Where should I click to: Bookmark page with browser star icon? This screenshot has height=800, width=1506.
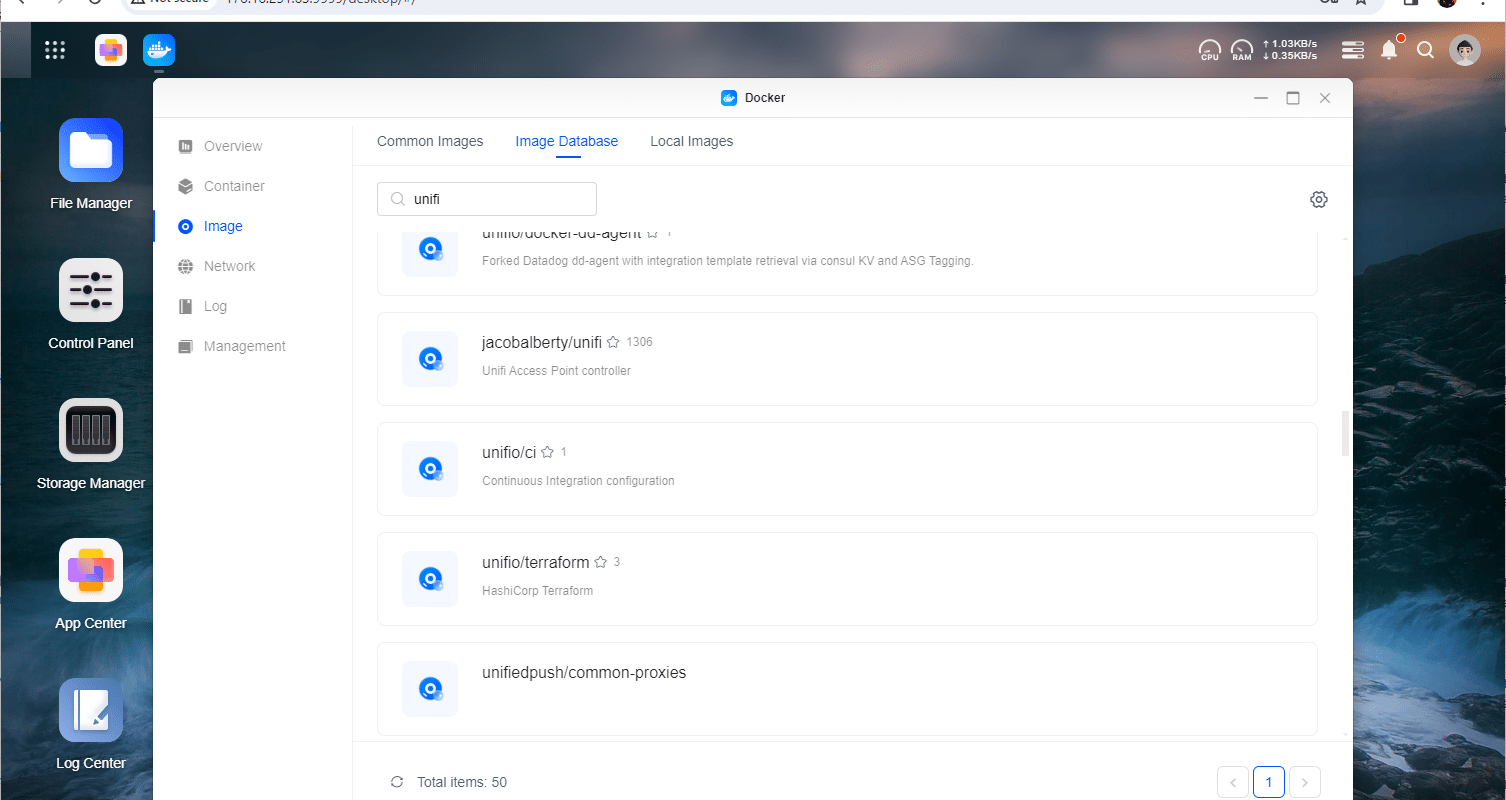1360,3
